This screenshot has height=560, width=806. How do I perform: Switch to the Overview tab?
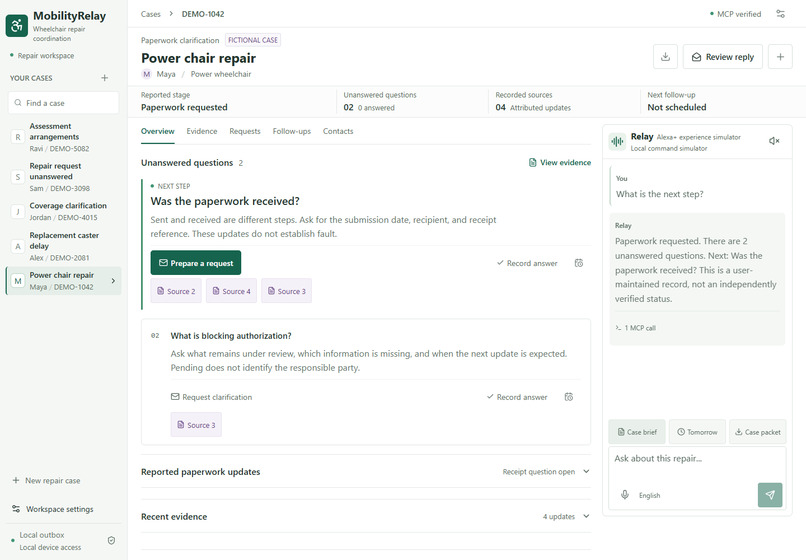pyautogui.click(x=158, y=131)
